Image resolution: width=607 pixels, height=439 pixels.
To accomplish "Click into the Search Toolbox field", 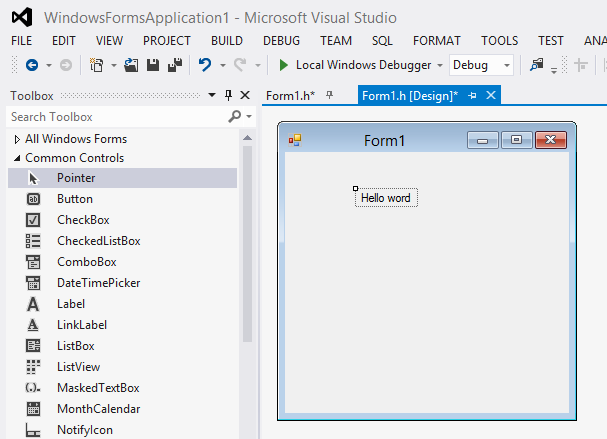I will (x=116, y=117).
